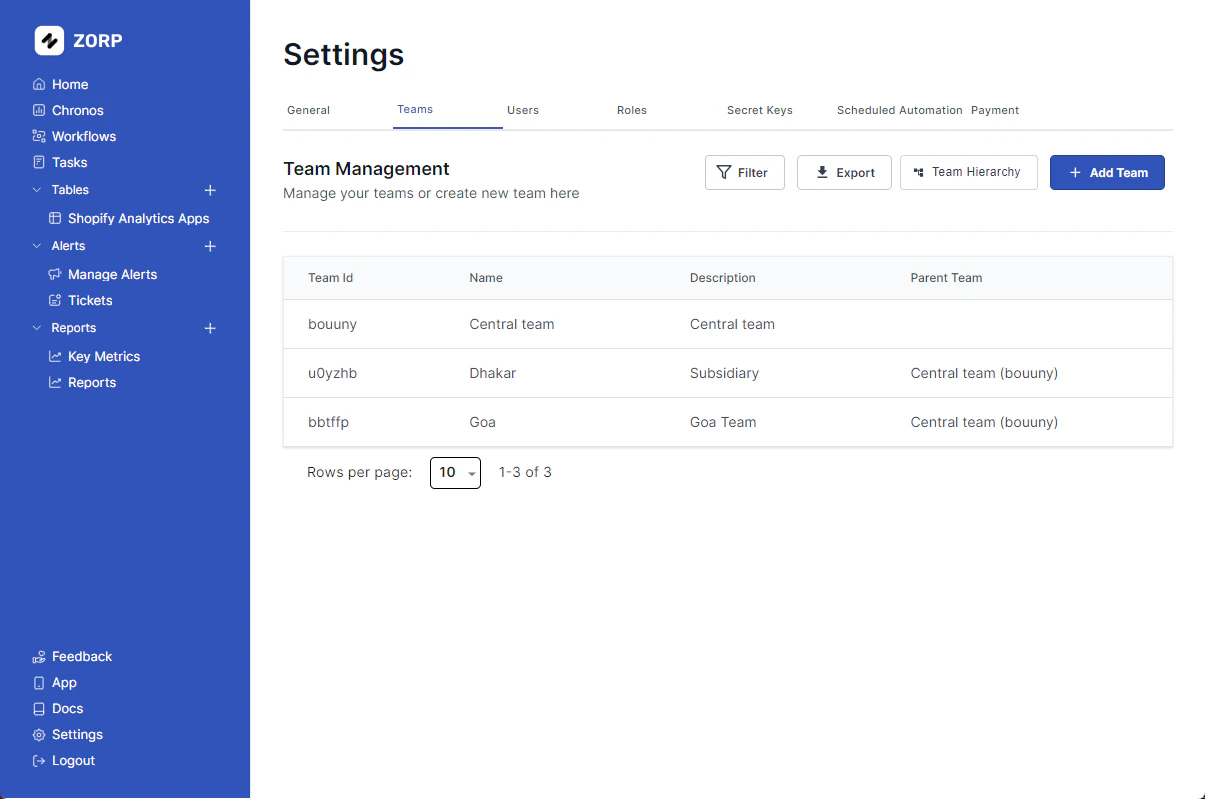
Task: Open the Docs link in sidebar
Action: [68, 708]
